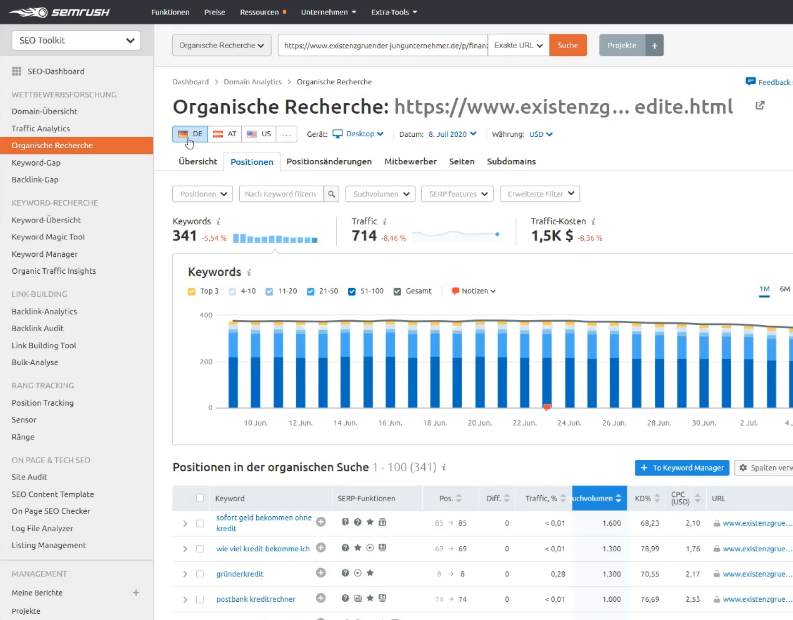
Task: Open the SERP features filter dropdown
Action: (x=457, y=194)
